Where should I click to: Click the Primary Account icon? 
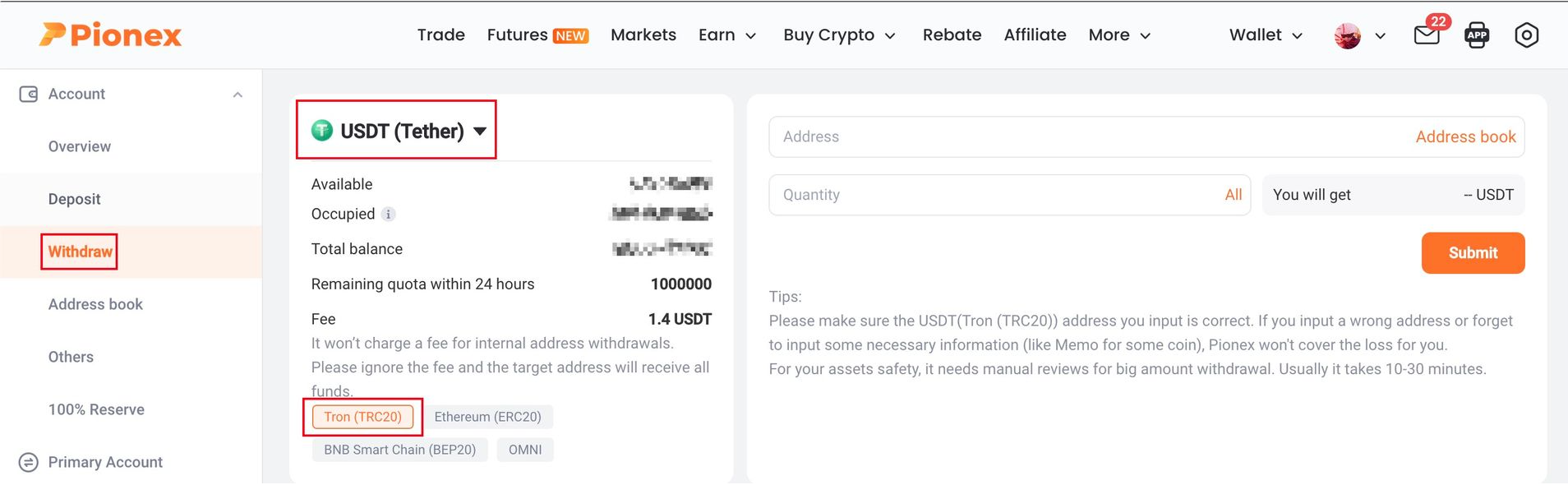point(30,462)
